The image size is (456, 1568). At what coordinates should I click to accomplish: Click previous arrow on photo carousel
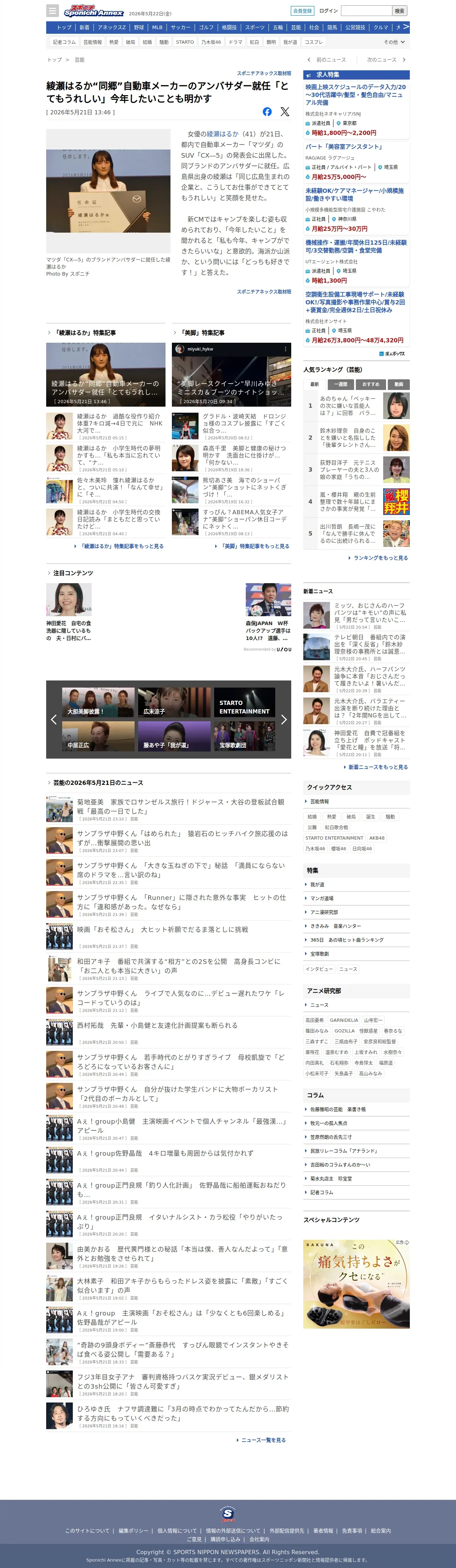54,720
